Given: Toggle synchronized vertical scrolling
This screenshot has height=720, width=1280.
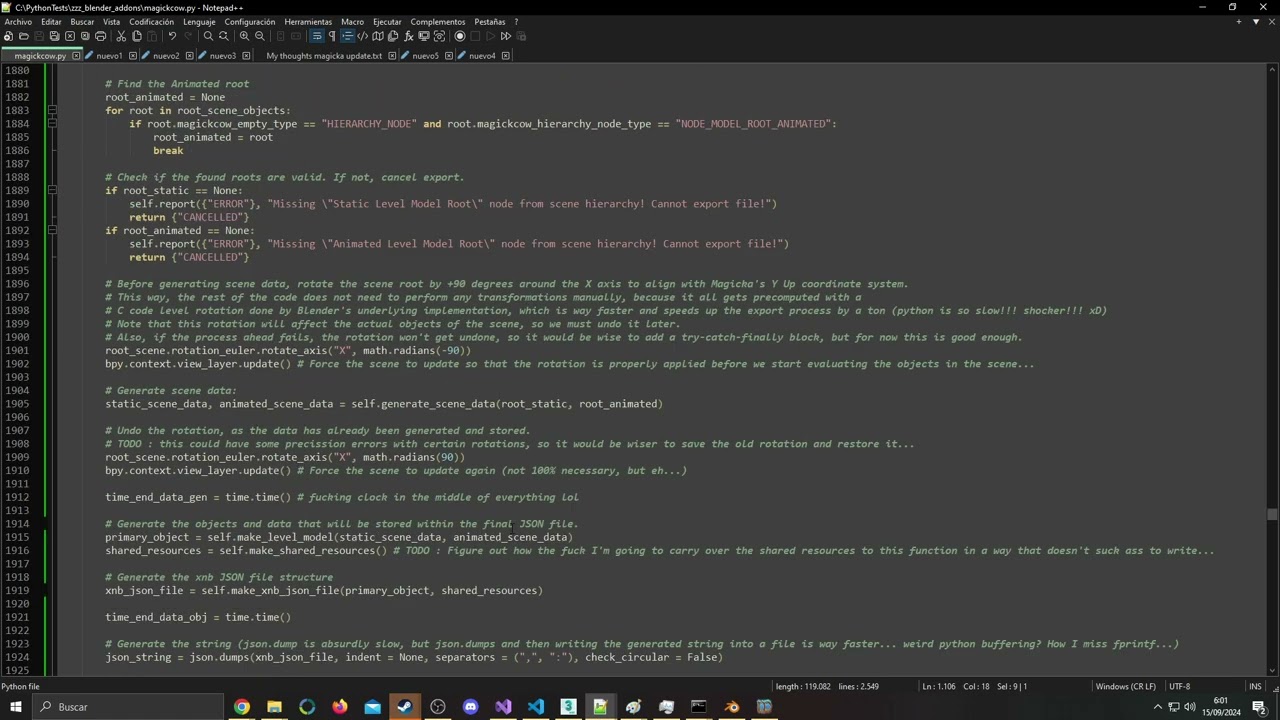Looking at the screenshot, I should [x=280, y=36].
